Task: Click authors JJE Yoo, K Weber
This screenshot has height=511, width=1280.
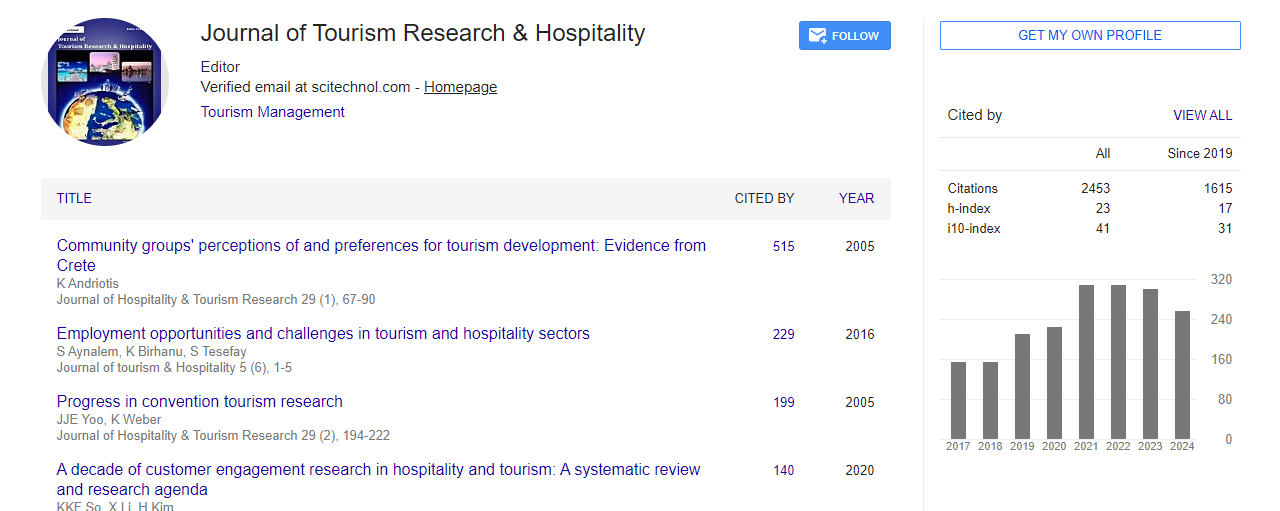Action: 109,420
